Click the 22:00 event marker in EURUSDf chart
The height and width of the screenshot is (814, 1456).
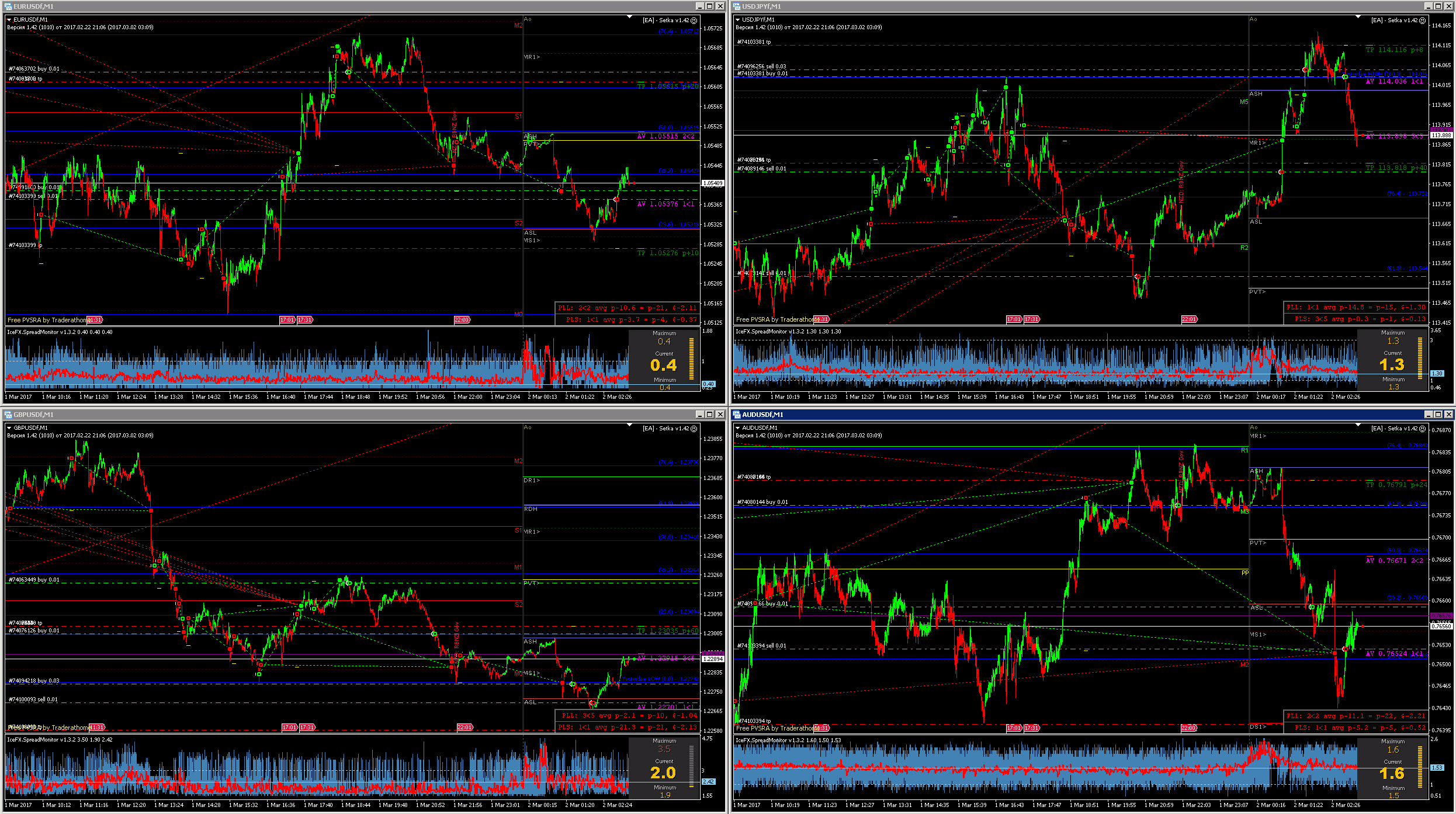click(x=462, y=320)
